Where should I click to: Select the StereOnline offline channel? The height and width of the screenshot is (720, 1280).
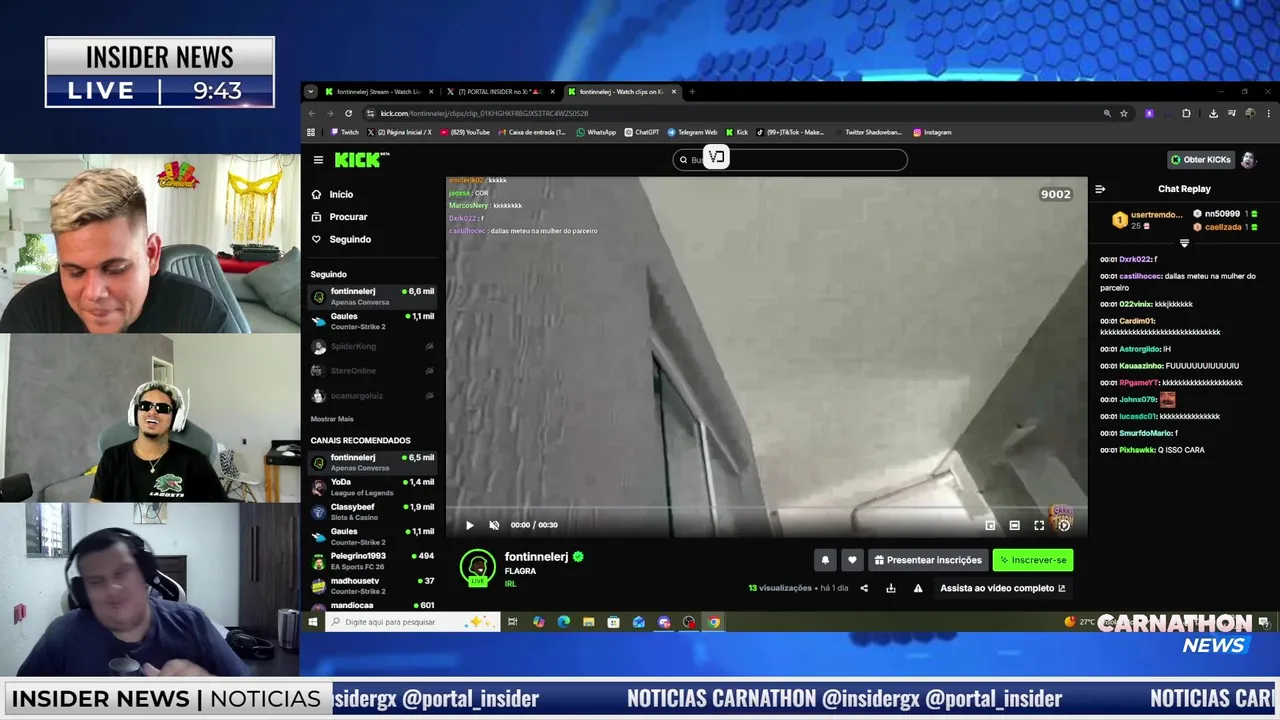tap(372, 371)
